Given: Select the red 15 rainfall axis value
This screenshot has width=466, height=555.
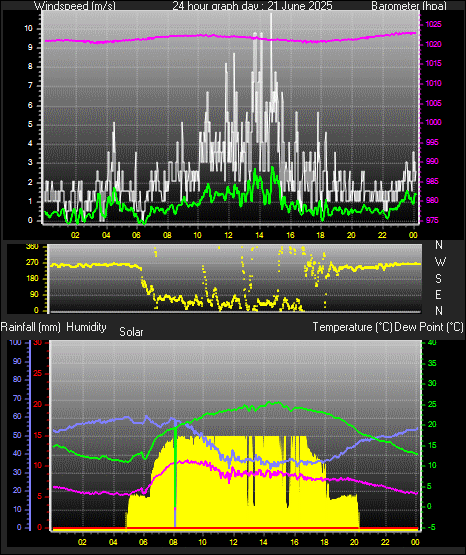Looking at the screenshot, I should (x=38, y=435).
